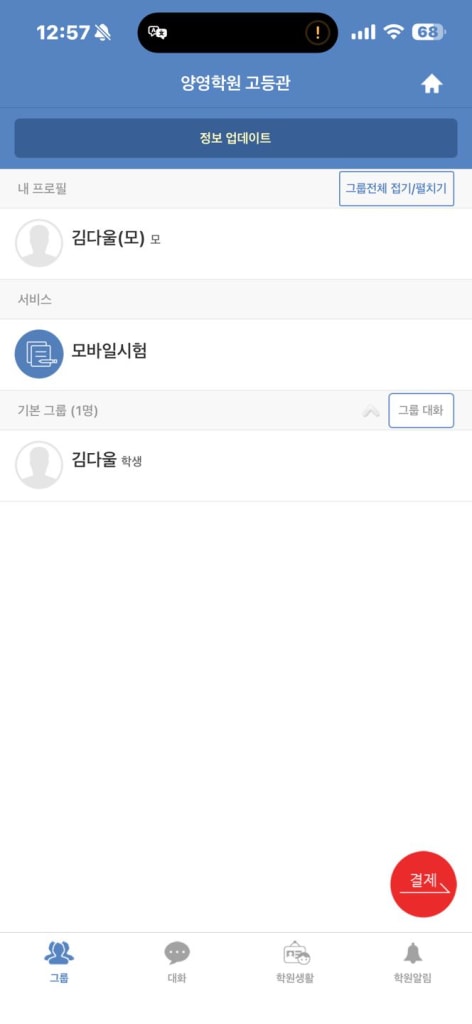Tap the student 김다울 avatar picture
This screenshot has width=472, height=1024.
(39, 465)
